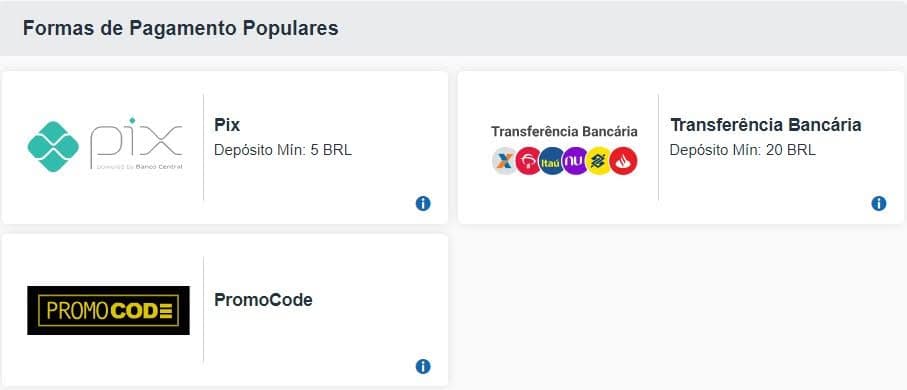The height and width of the screenshot is (390, 907).
Task: Click the Nubank purple logo
Action: [x=575, y=161]
